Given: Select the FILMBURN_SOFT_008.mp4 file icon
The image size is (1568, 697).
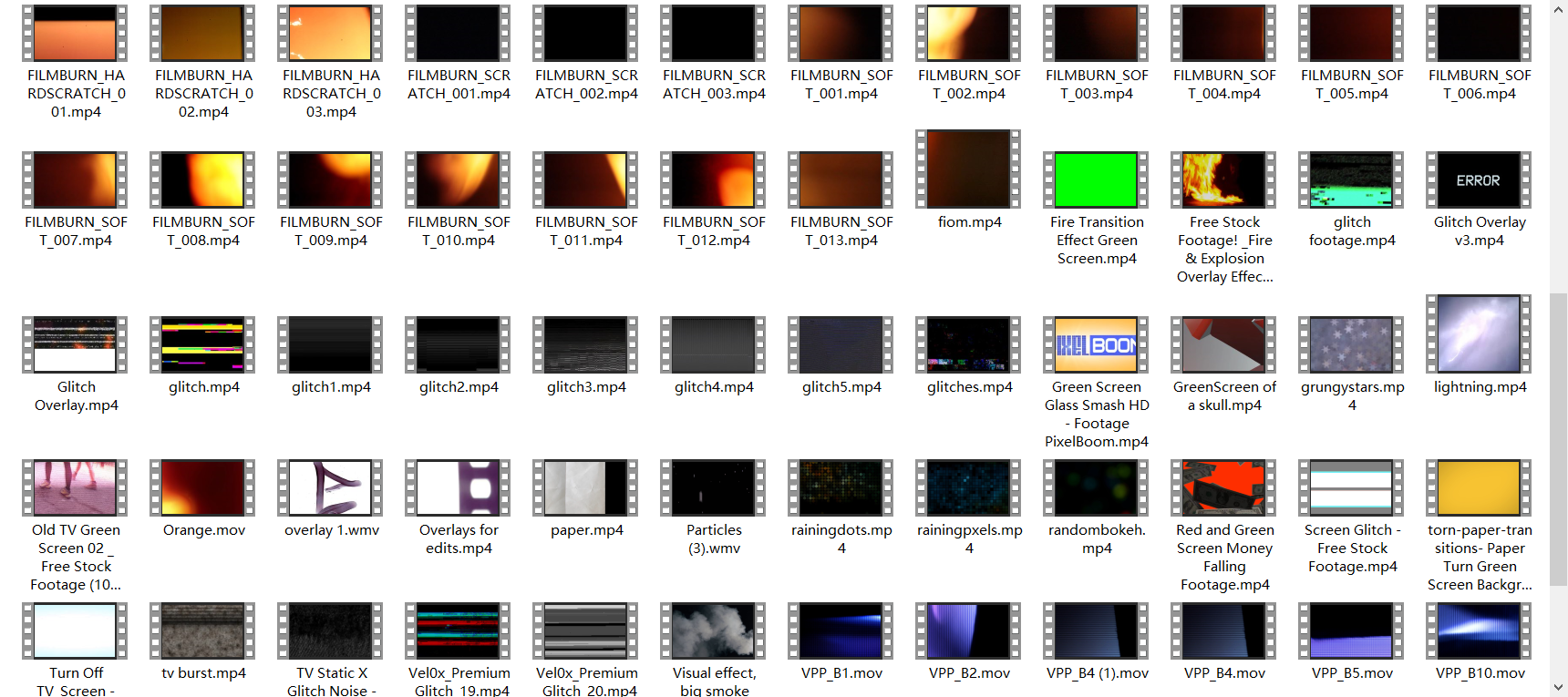Looking at the screenshot, I should click(x=202, y=180).
